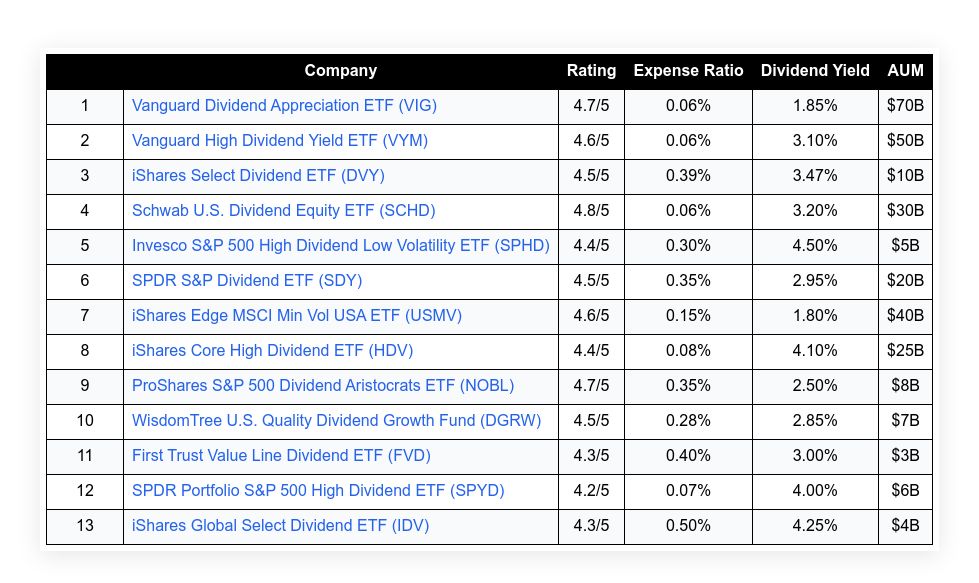Select the 4.8/5 rating cell for SCHD

(x=591, y=211)
